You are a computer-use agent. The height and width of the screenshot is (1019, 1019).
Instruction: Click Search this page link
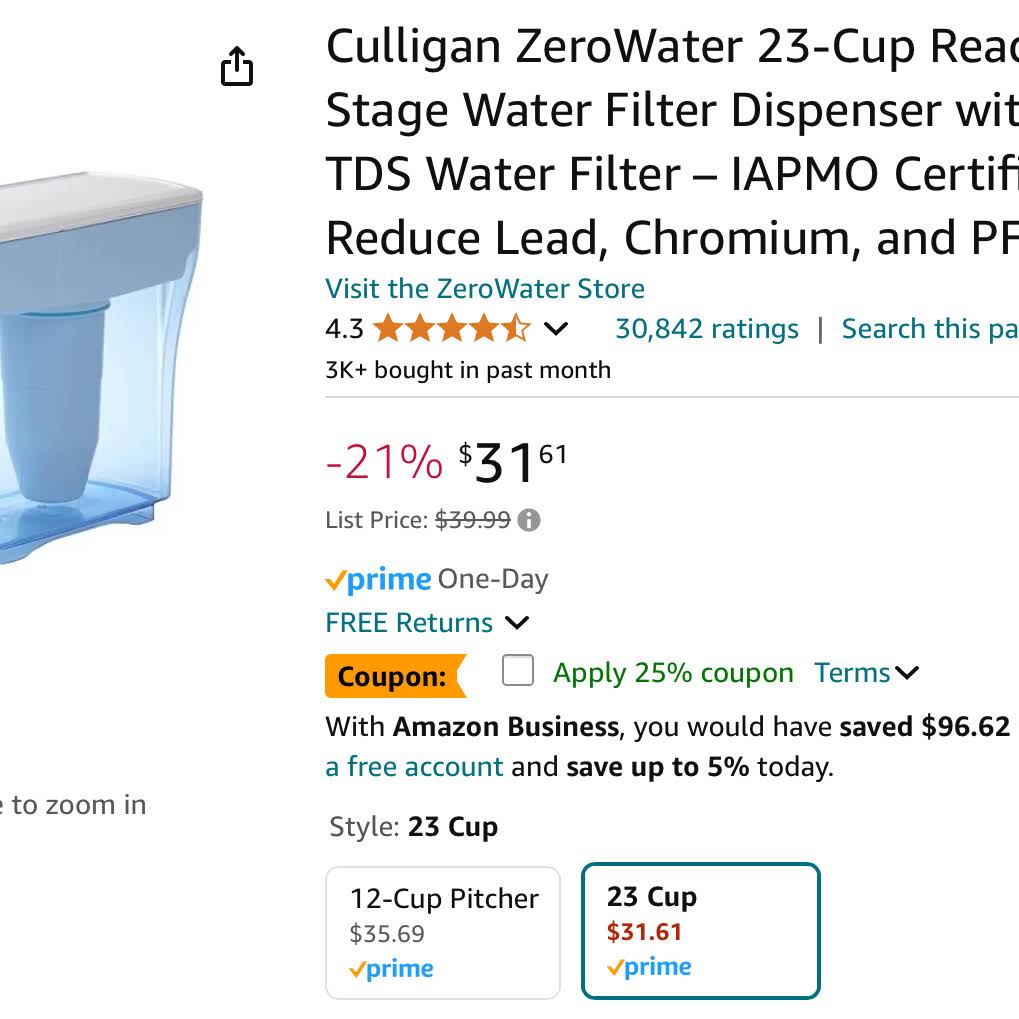pos(930,329)
